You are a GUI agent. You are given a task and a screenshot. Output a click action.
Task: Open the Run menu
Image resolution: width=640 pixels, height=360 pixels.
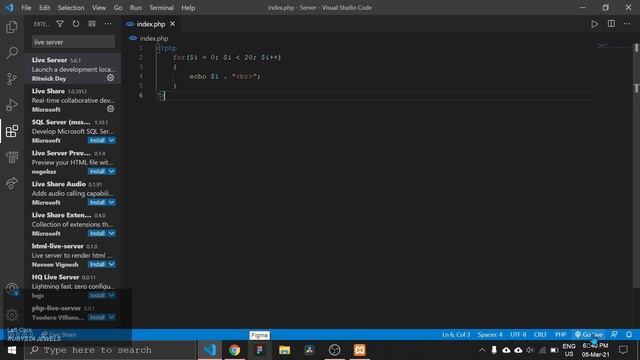[136, 8]
